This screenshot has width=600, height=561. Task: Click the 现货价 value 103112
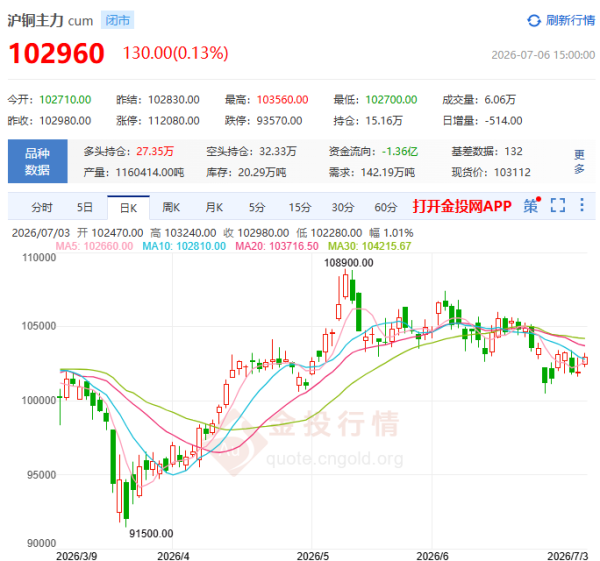512,173
